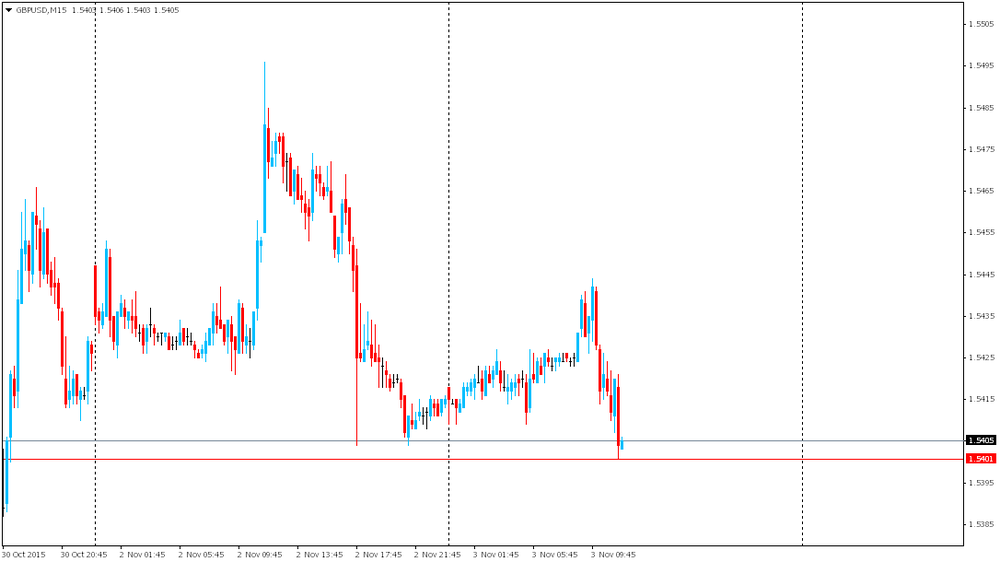
Task: Click the rightmost dashed vertical period separator
Action: point(802,200)
